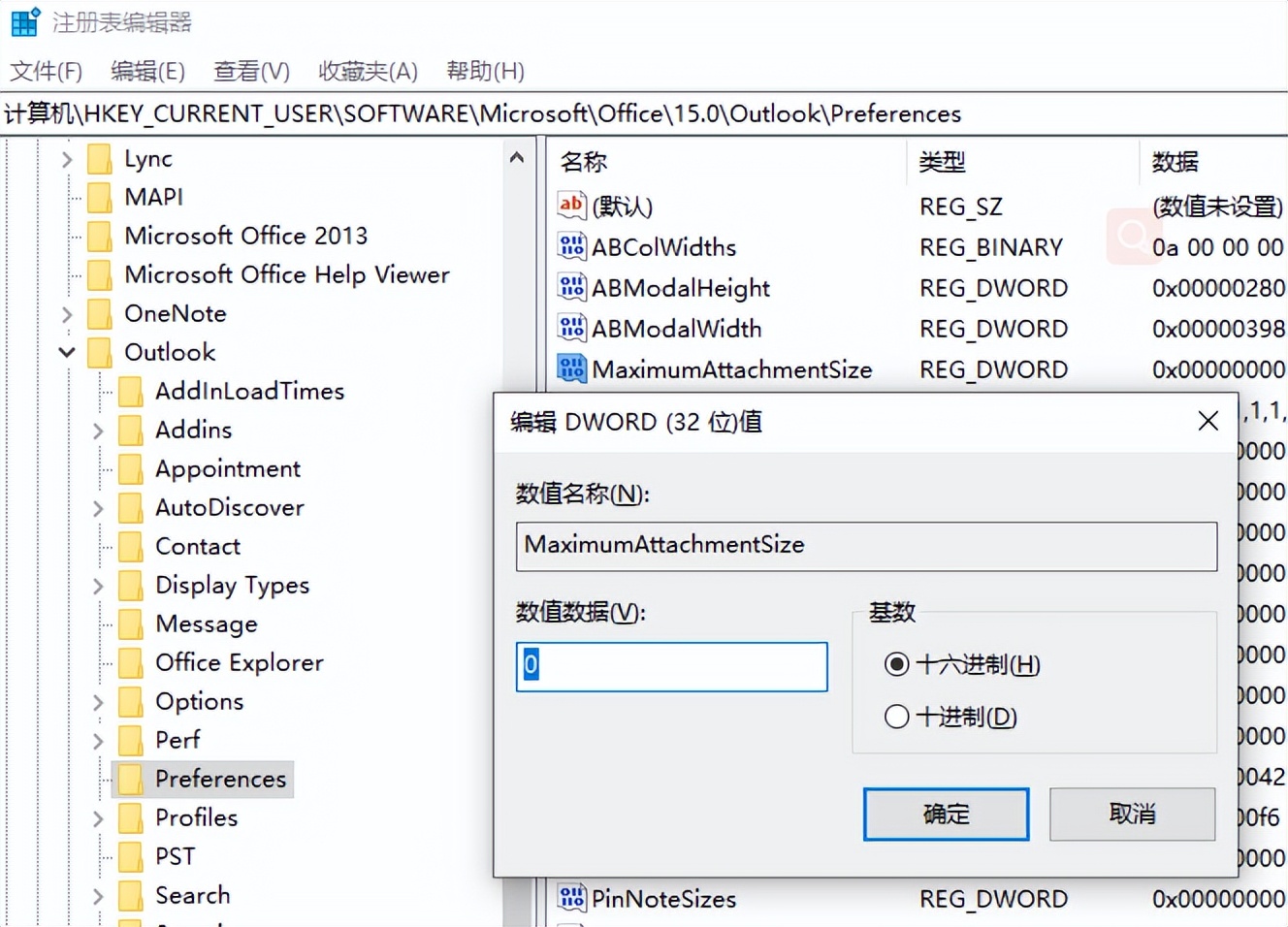Select the 十进制 radio button
The image size is (1288, 927).
pos(896,717)
